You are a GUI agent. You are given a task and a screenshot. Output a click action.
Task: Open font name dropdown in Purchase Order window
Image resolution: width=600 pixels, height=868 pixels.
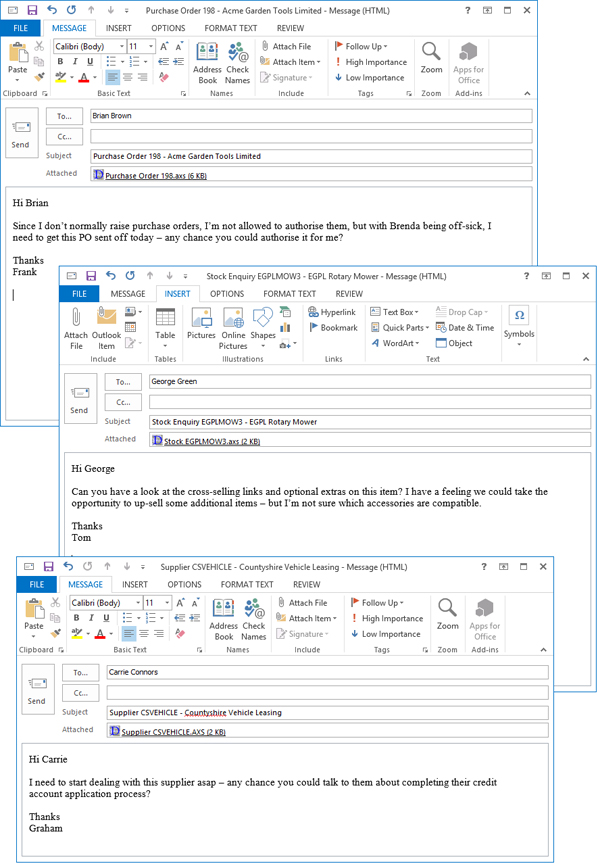point(121,46)
